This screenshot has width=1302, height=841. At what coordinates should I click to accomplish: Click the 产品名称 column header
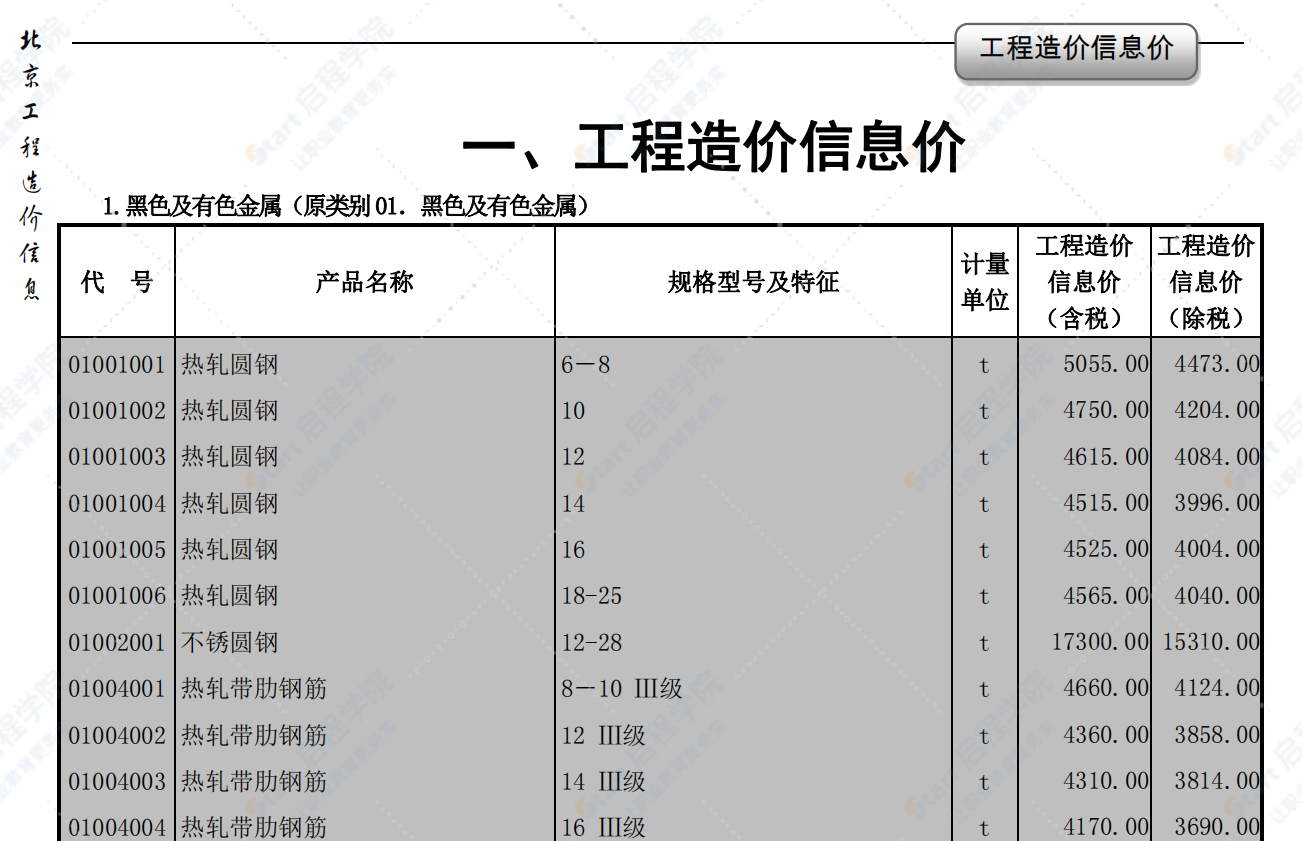pos(365,282)
